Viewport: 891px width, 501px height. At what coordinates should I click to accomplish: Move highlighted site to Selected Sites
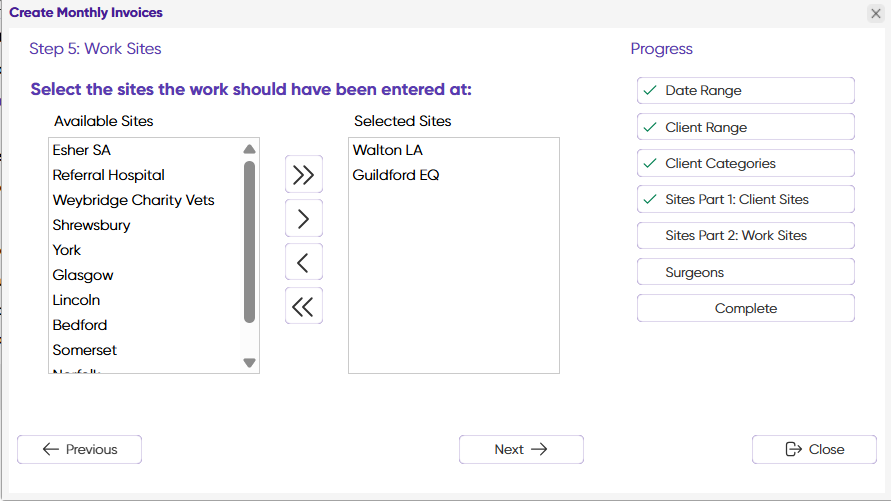tap(304, 218)
